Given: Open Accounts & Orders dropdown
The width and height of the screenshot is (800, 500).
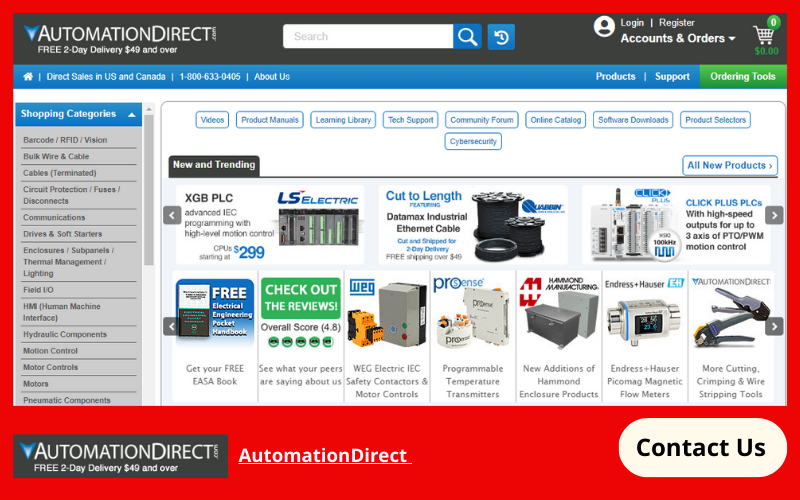Looking at the screenshot, I should pos(678,38).
